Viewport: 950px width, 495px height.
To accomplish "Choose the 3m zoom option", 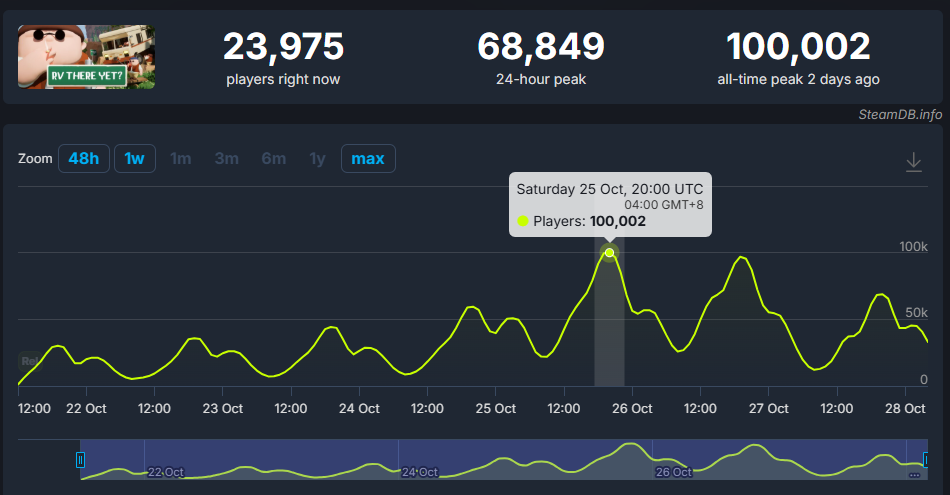I will [227, 159].
